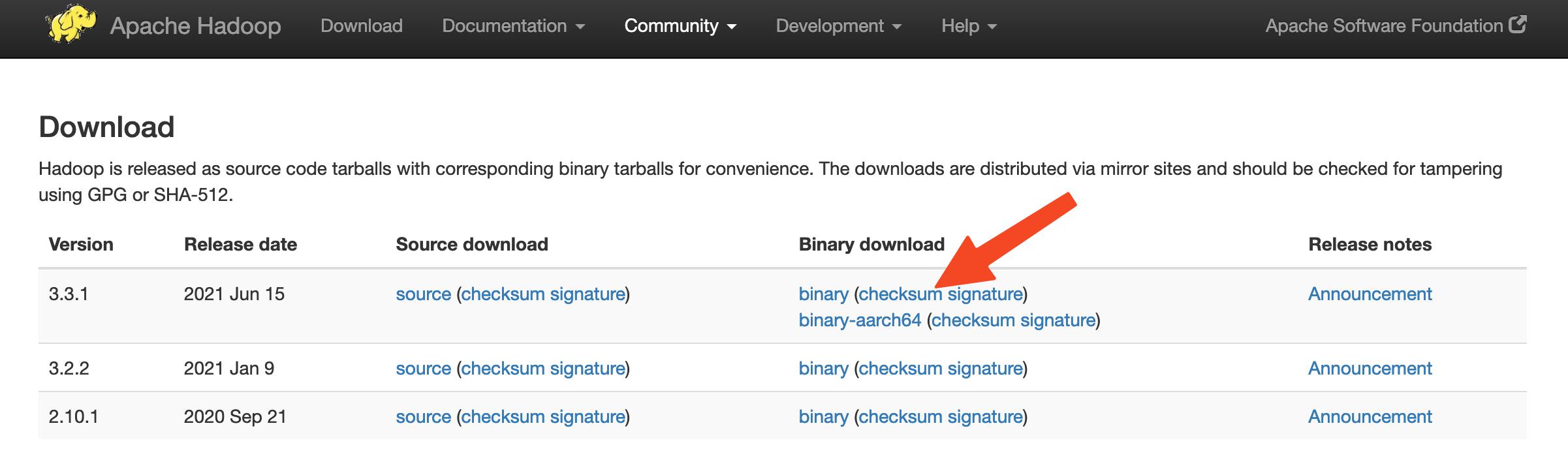Open source signature for version 3.3.1
This screenshot has height=462, width=1568.
(x=588, y=294)
